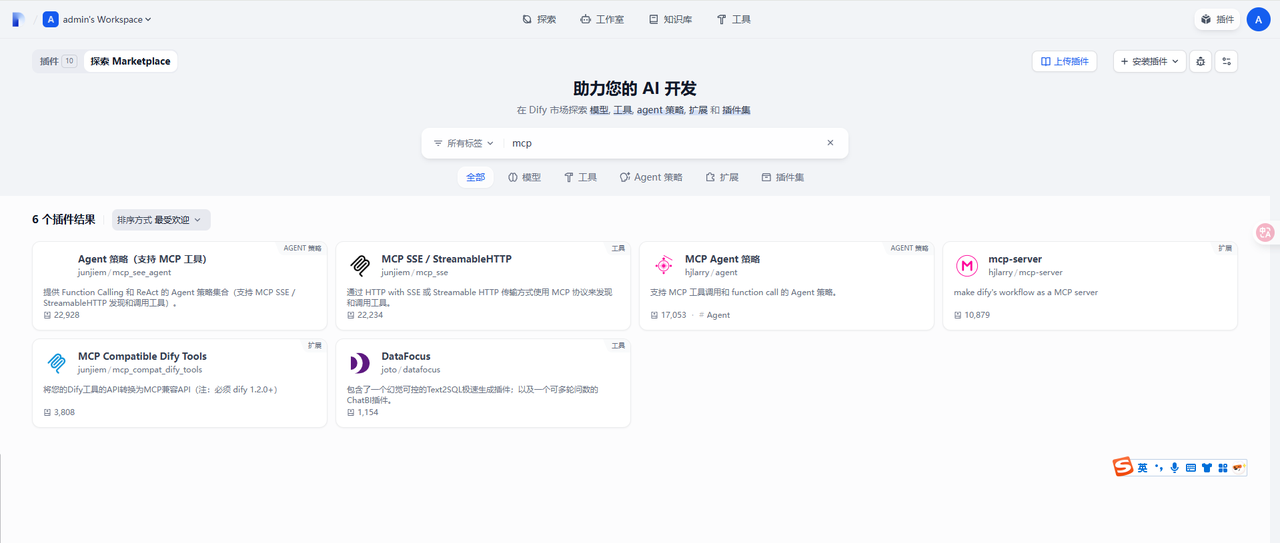
Task: Filter by 工具 category below search
Action: coord(580,177)
